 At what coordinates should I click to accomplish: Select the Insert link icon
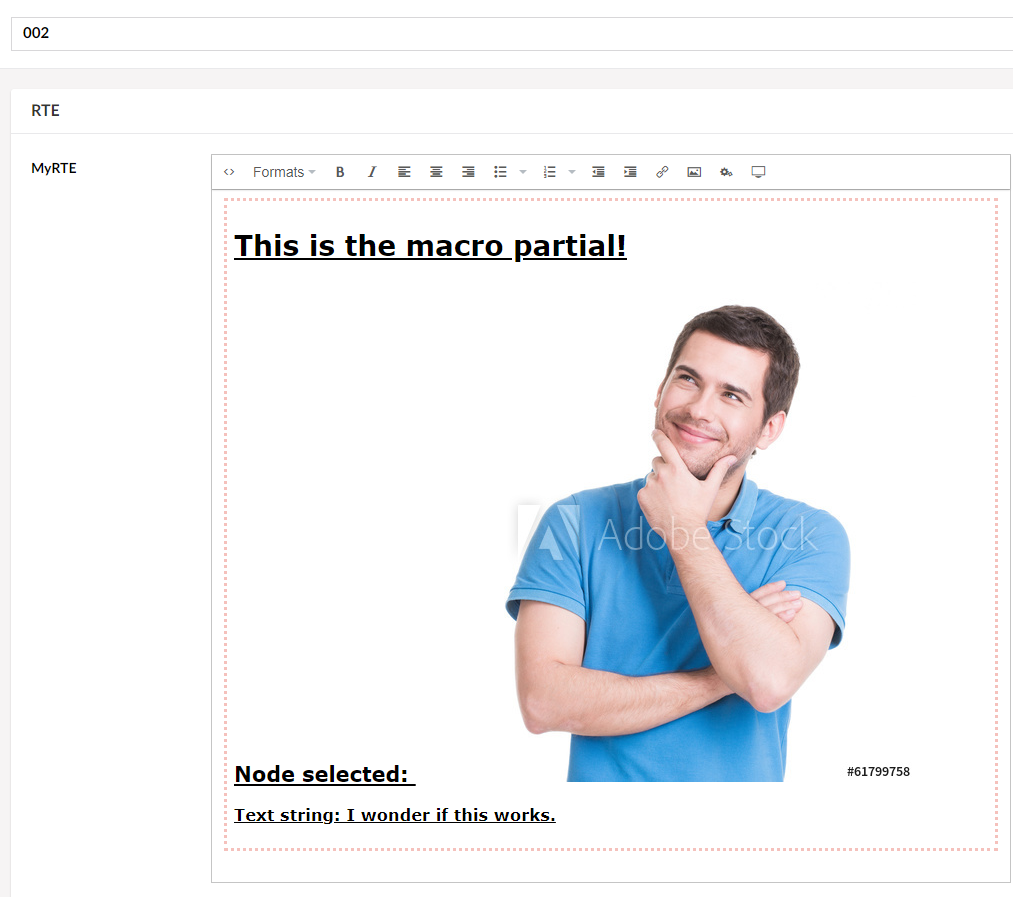[662, 171]
